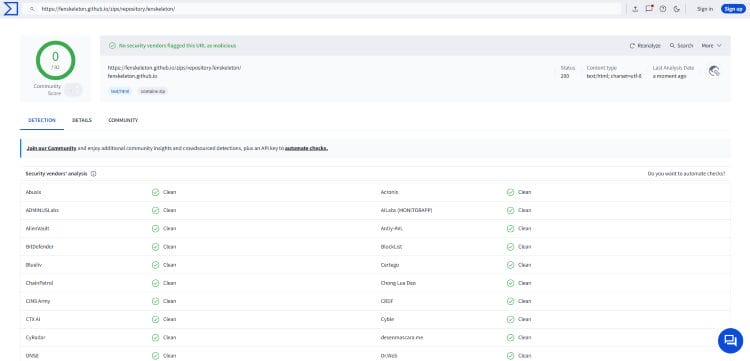
Task: Click the graph icon beside Last Analysis Date
Action: click(714, 71)
